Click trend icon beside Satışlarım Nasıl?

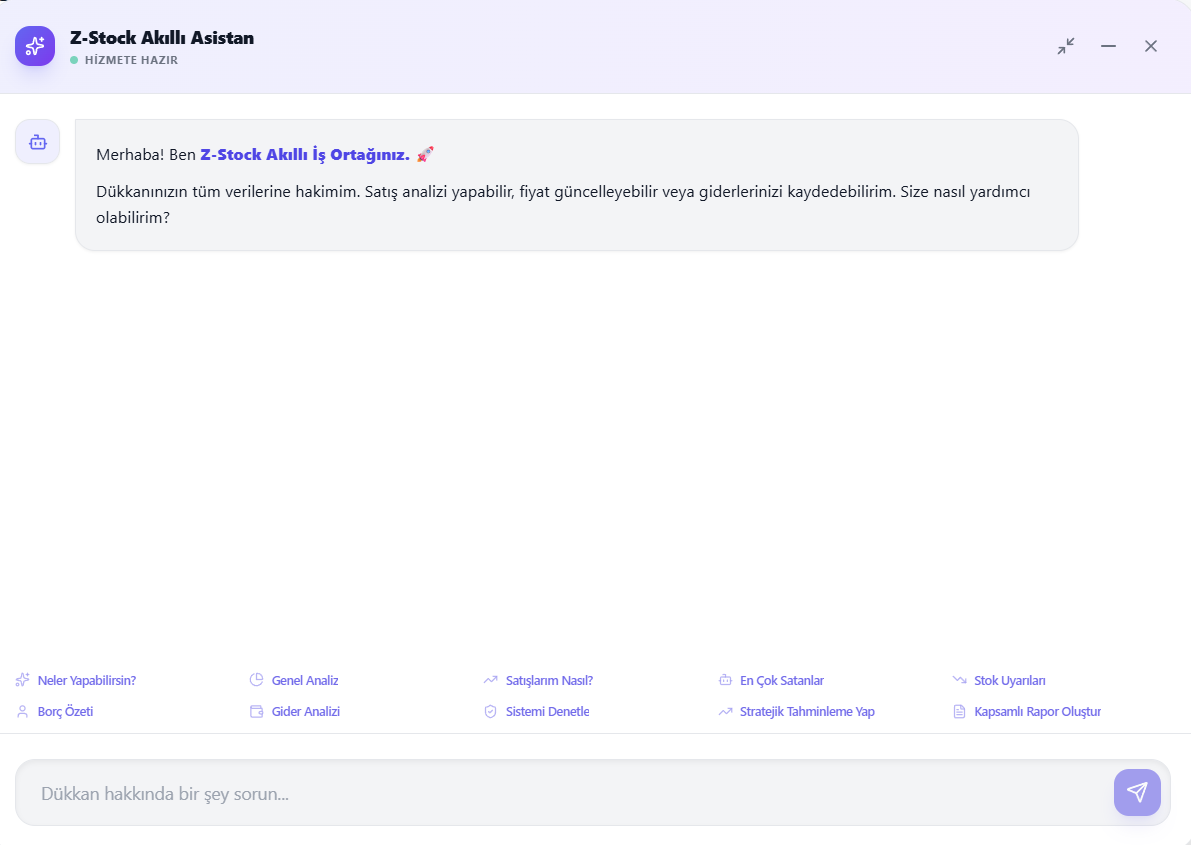(x=490, y=680)
